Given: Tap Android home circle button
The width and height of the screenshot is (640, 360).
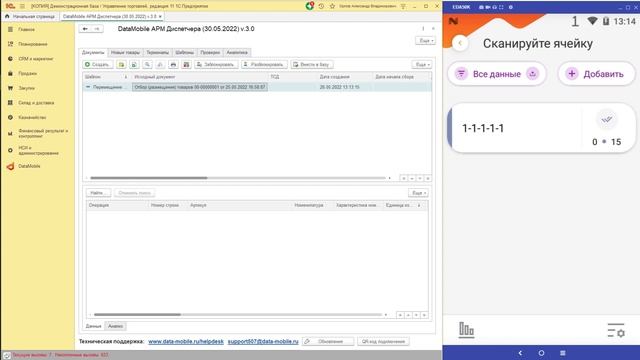Looking at the screenshot, I should 541,353.
